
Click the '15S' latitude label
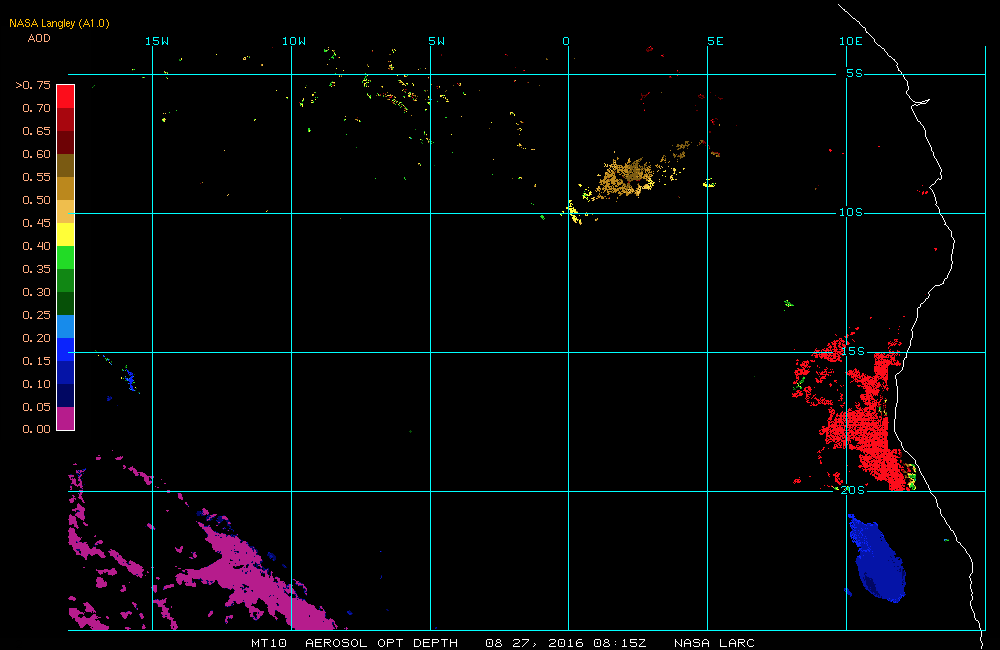tap(853, 351)
